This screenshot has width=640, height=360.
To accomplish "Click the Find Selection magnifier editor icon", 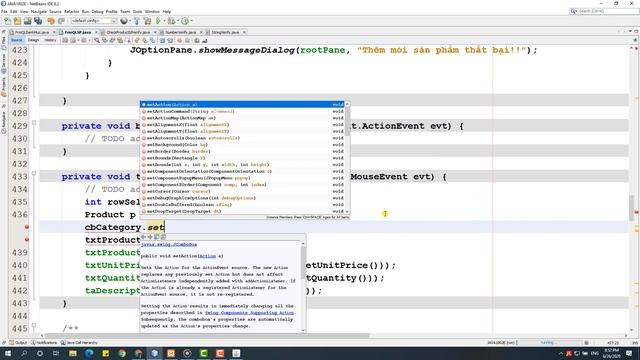I will point(97,40).
